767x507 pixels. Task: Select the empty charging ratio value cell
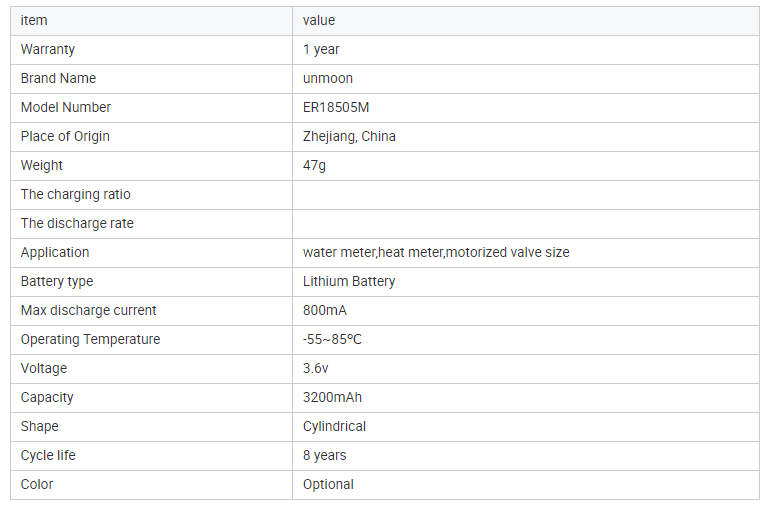click(x=526, y=195)
